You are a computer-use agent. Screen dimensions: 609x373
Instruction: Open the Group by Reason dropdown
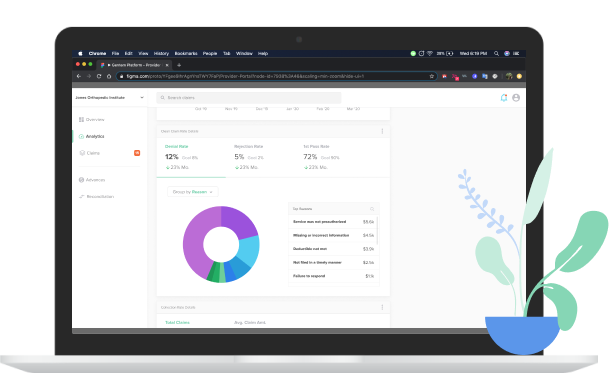(193, 192)
